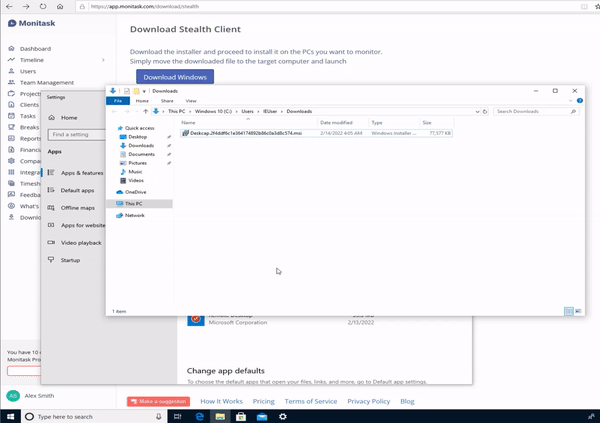Image resolution: width=600 pixels, height=423 pixels.
Task: Open Documents in the navigation pane
Action: point(141,154)
